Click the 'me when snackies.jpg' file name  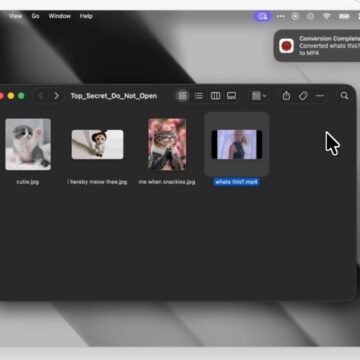[167, 182]
